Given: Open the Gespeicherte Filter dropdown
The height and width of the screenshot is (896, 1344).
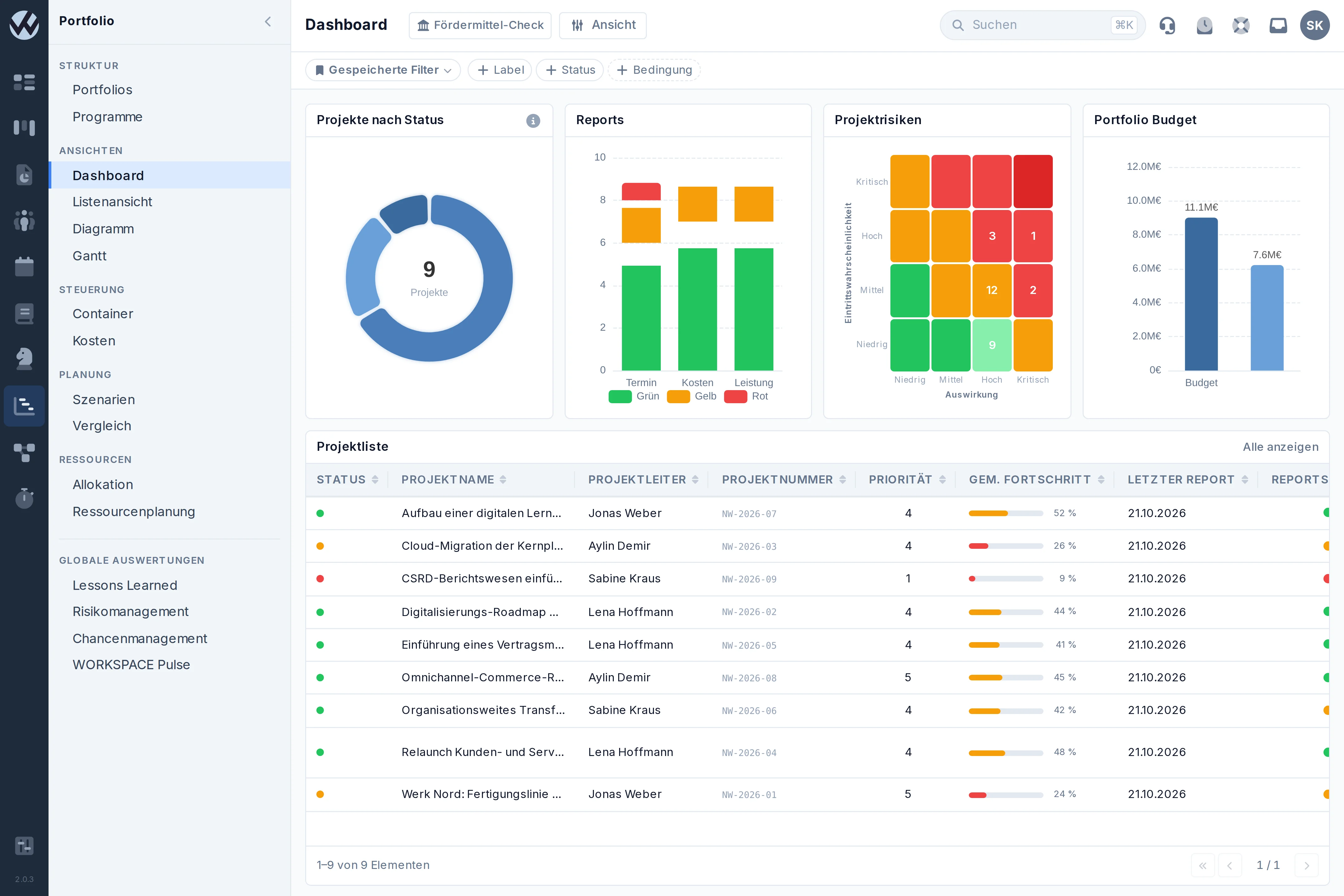Looking at the screenshot, I should point(383,70).
